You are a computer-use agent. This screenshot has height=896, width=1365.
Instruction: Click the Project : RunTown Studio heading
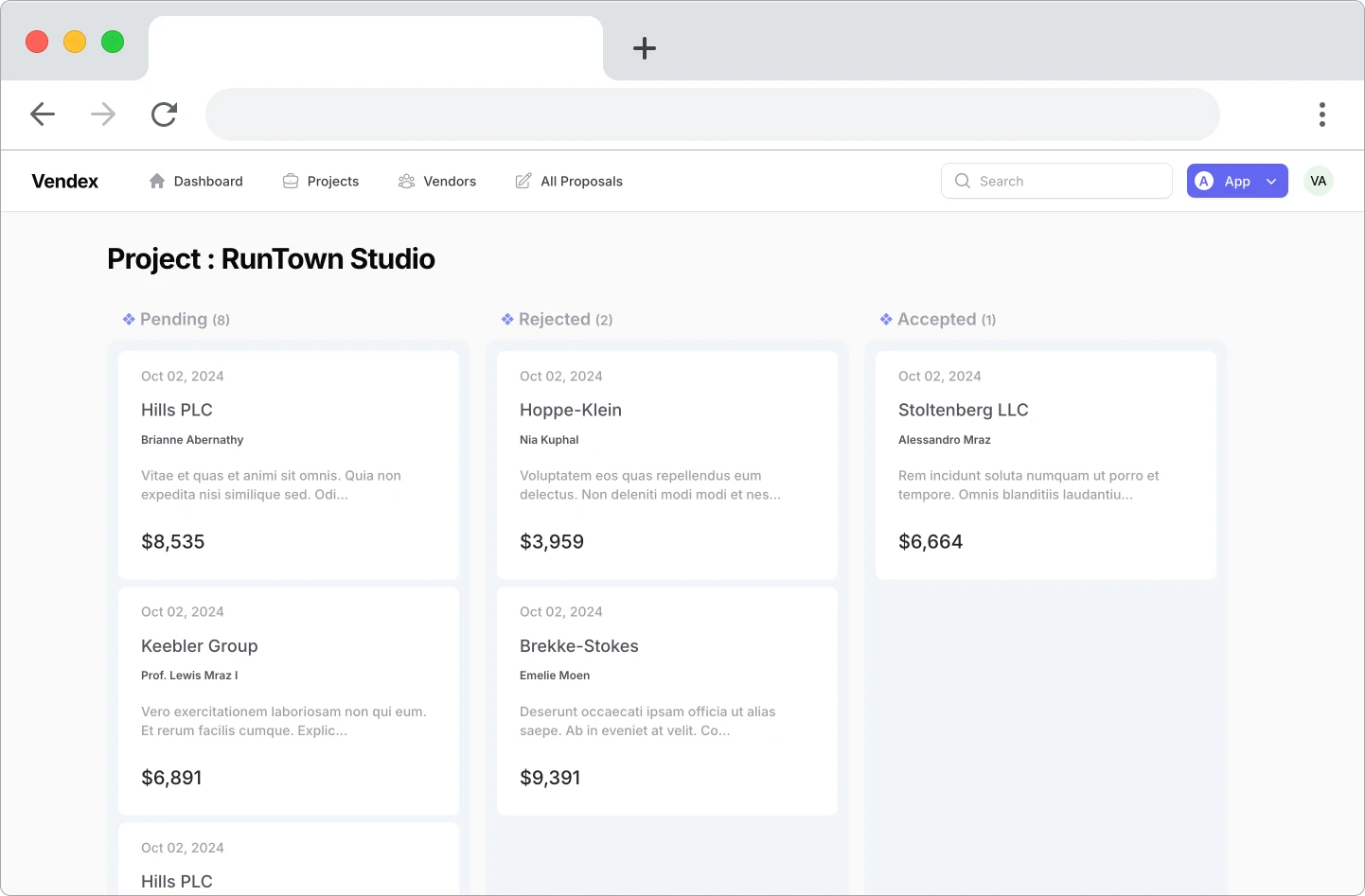click(271, 258)
